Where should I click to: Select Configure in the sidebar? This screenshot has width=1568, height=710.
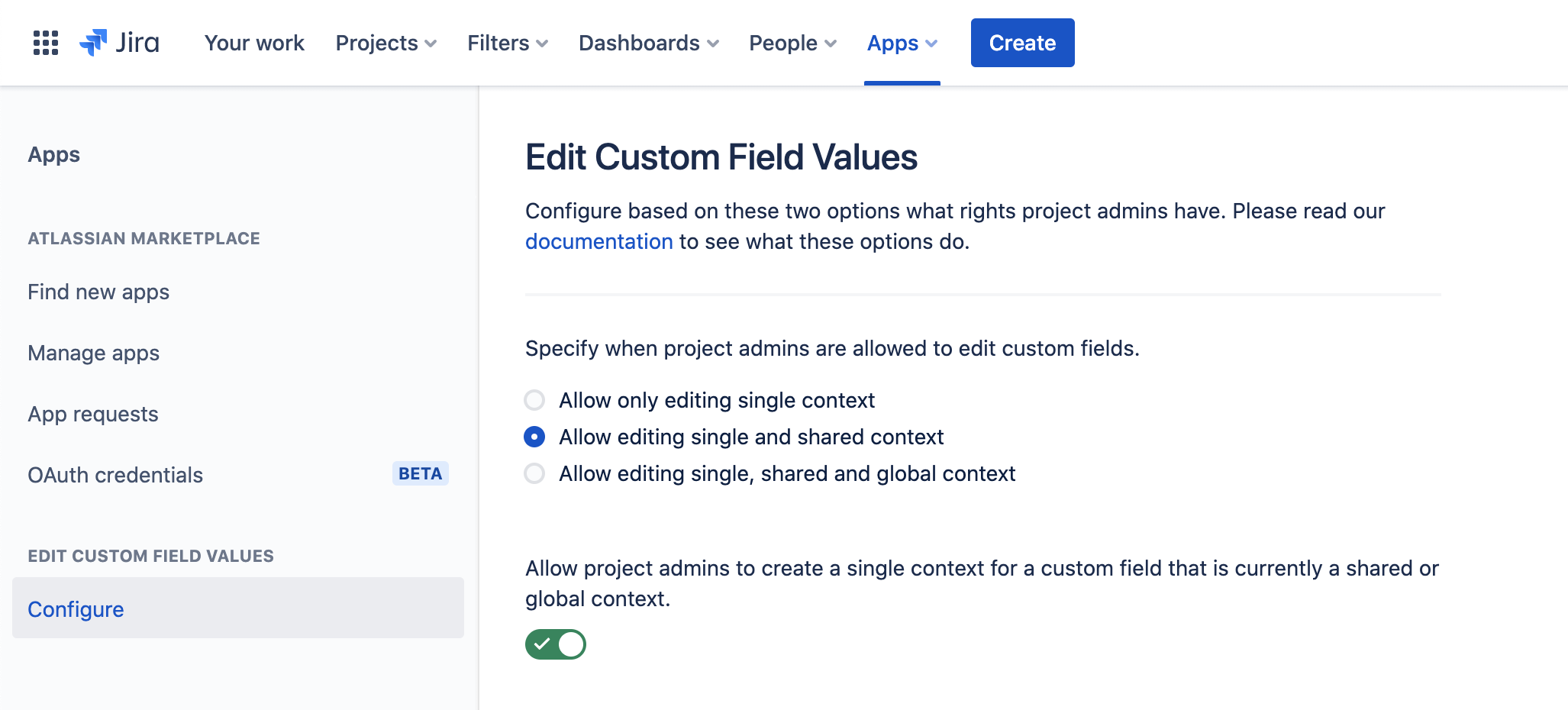pos(76,609)
